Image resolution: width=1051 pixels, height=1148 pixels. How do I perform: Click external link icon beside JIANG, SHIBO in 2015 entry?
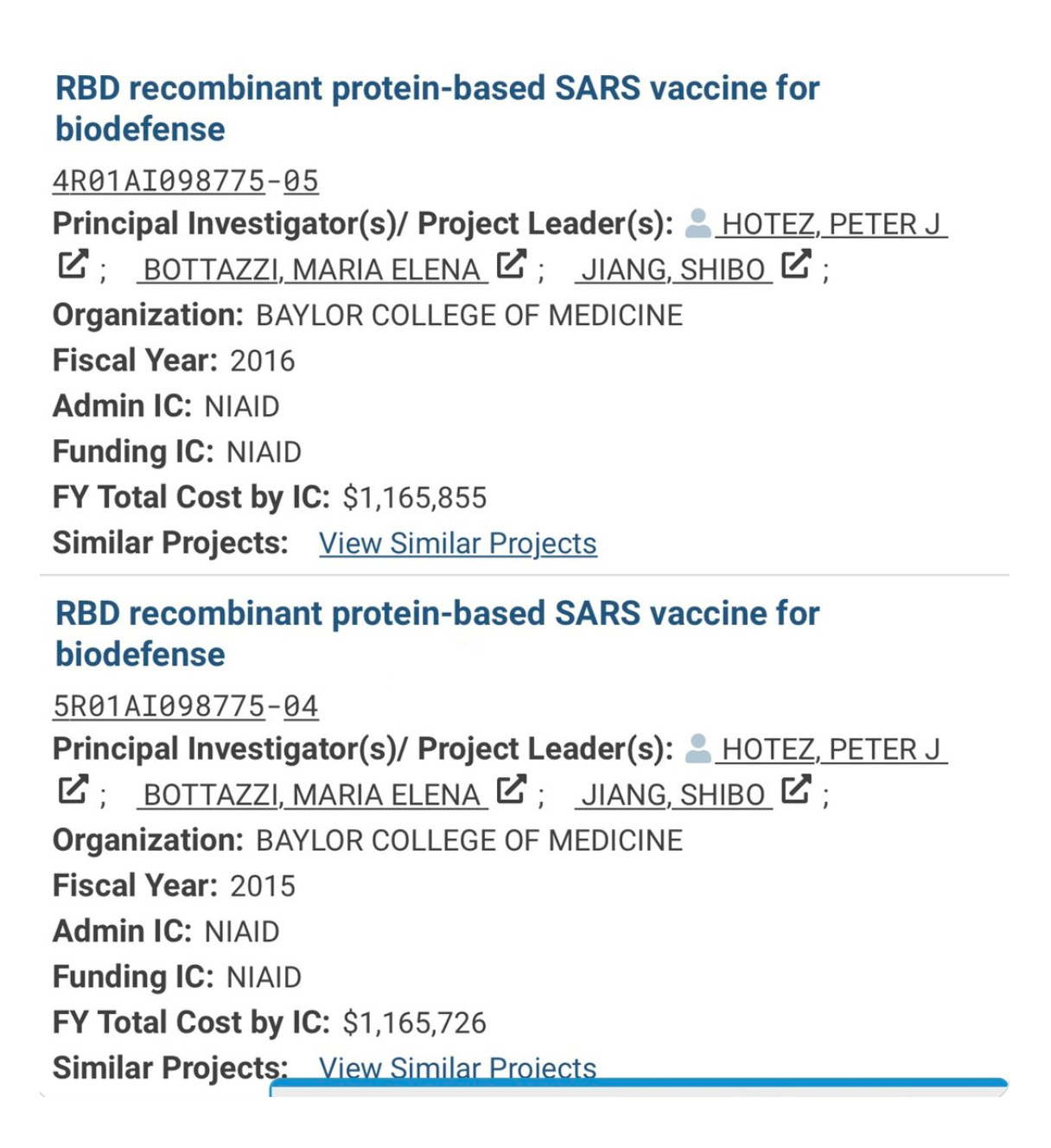795,789
